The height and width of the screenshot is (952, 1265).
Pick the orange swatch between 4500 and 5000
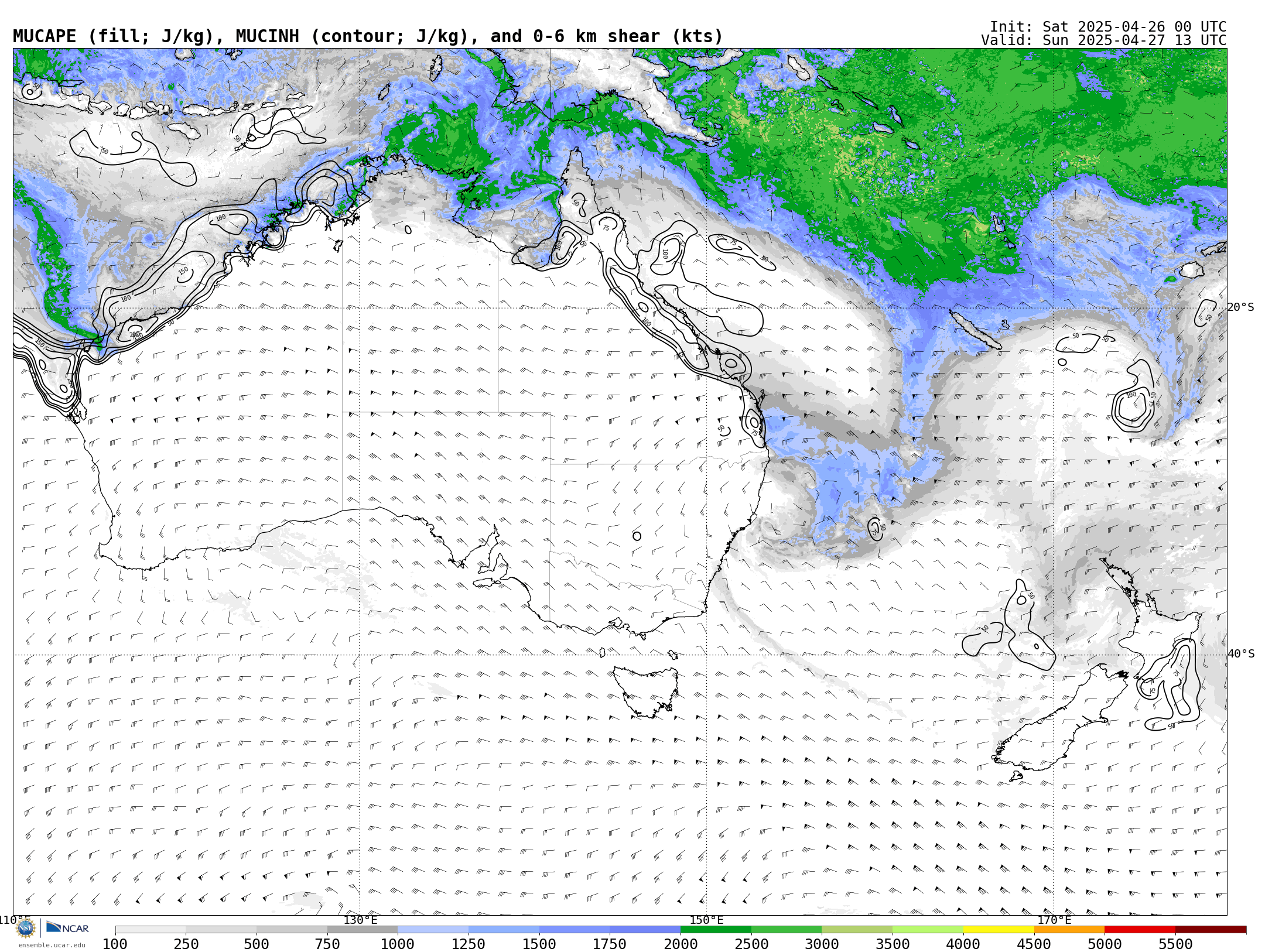point(1069,929)
